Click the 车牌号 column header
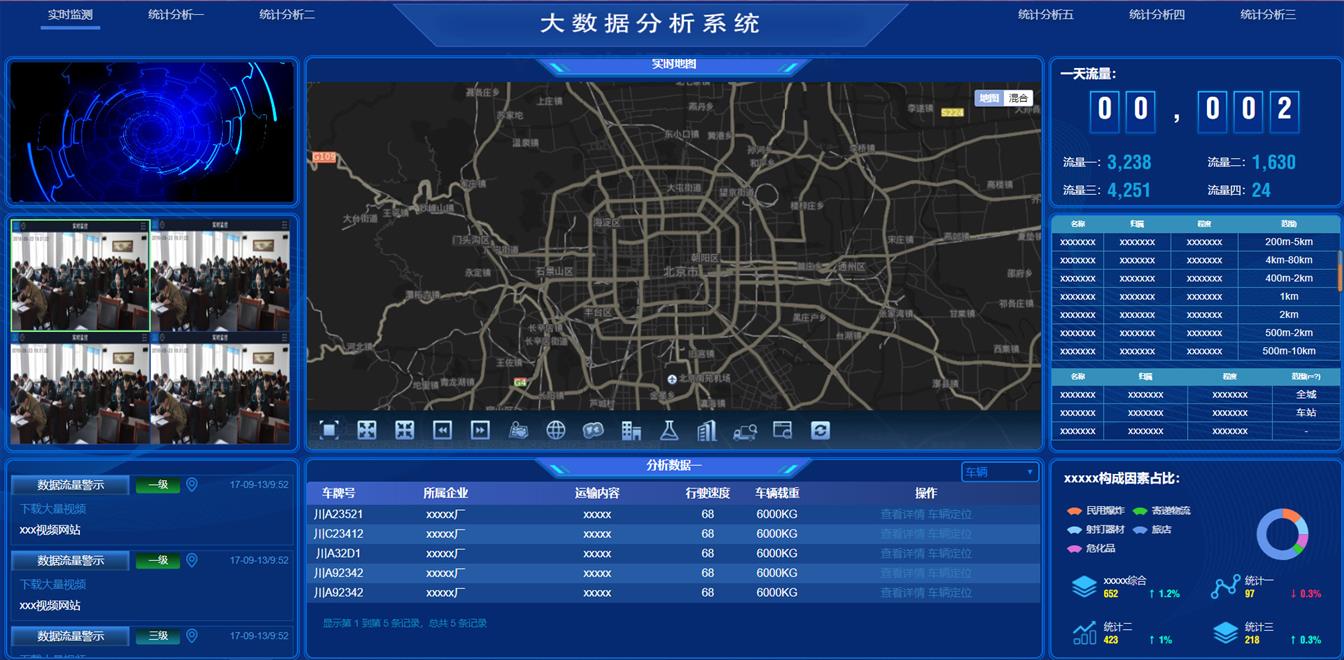Image resolution: width=1344 pixels, height=660 pixels. click(x=338, y=493)
